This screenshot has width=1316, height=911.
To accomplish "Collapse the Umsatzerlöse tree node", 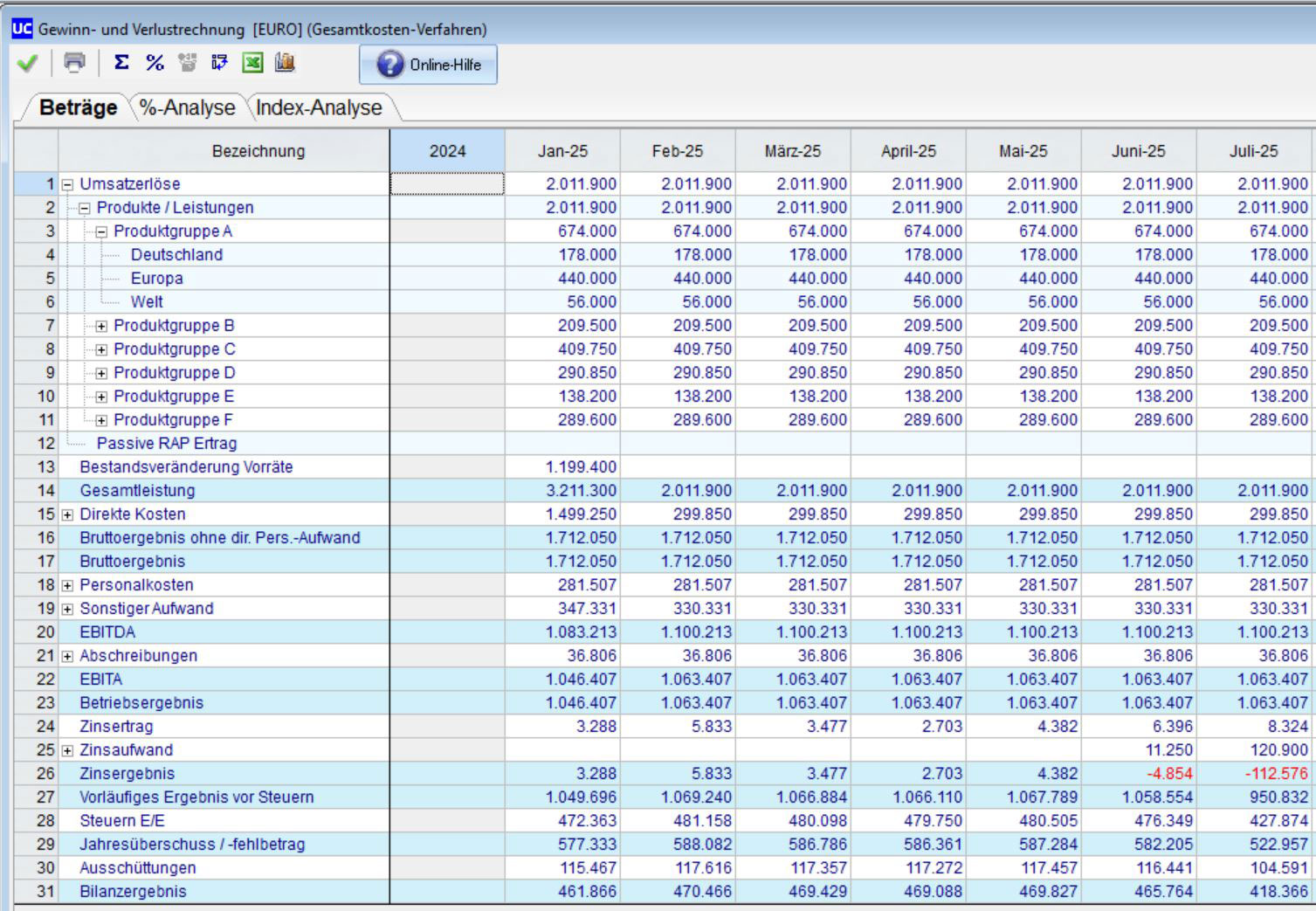I will pyautogui.click(x=68, y=185).
